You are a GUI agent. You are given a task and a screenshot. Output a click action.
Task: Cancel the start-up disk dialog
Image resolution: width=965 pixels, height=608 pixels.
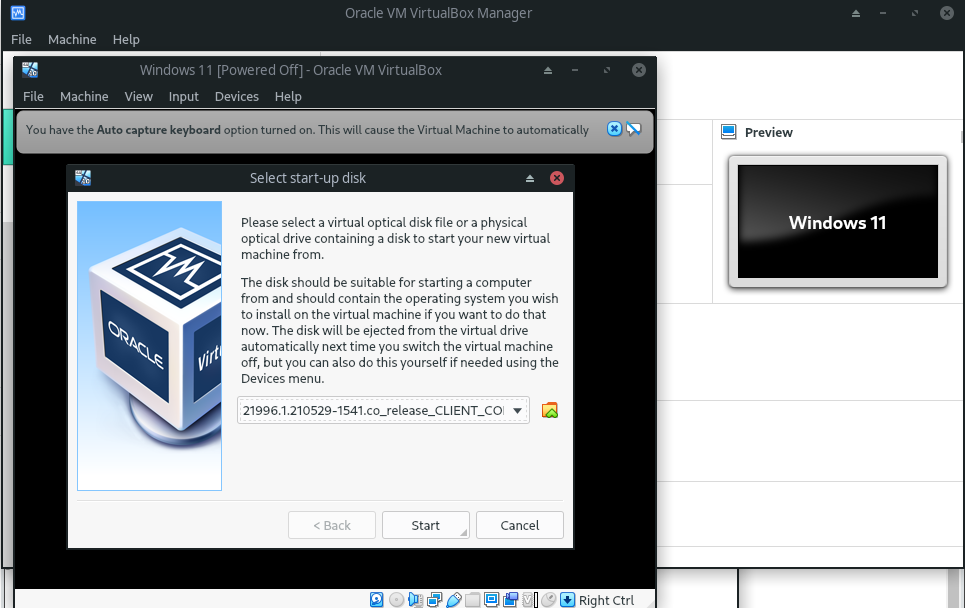pyautogui.click(x=519, y=524)
